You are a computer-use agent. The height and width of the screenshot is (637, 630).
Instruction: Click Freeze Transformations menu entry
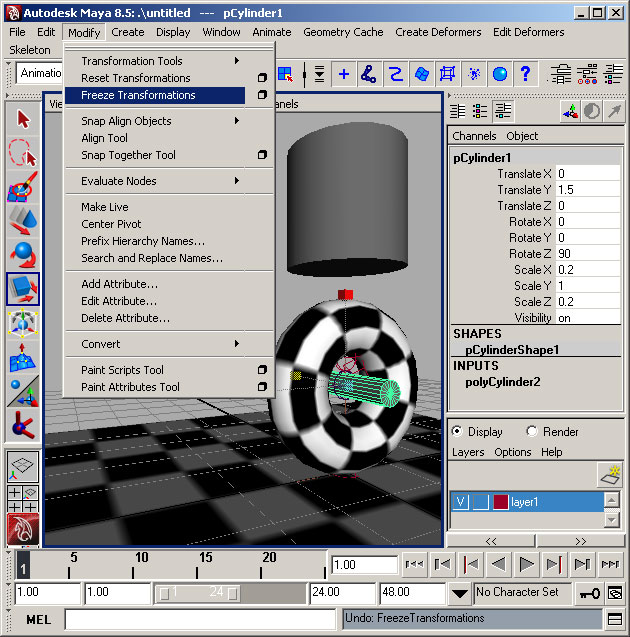pyautogui.click(x=138, y=95)
